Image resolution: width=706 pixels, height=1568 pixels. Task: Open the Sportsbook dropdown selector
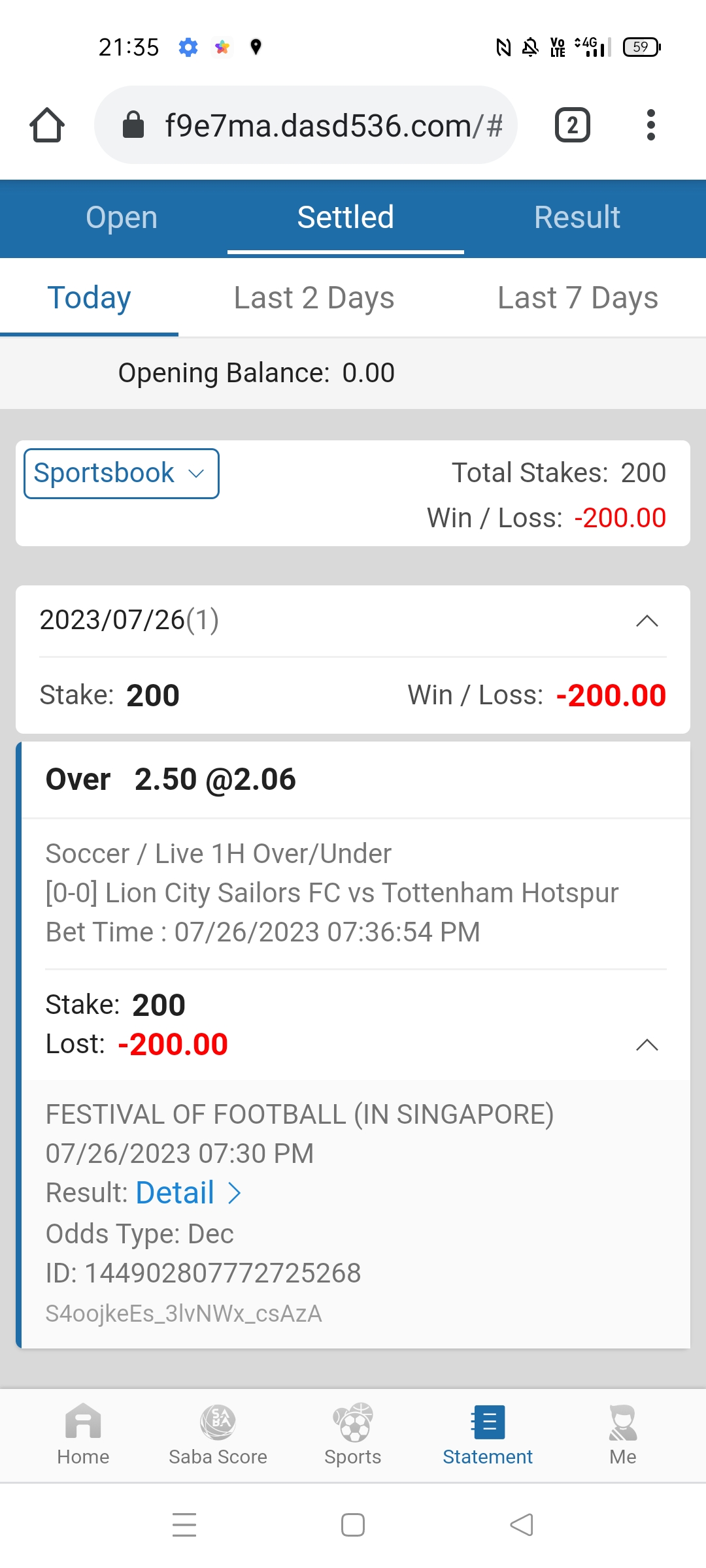(122, 474)
